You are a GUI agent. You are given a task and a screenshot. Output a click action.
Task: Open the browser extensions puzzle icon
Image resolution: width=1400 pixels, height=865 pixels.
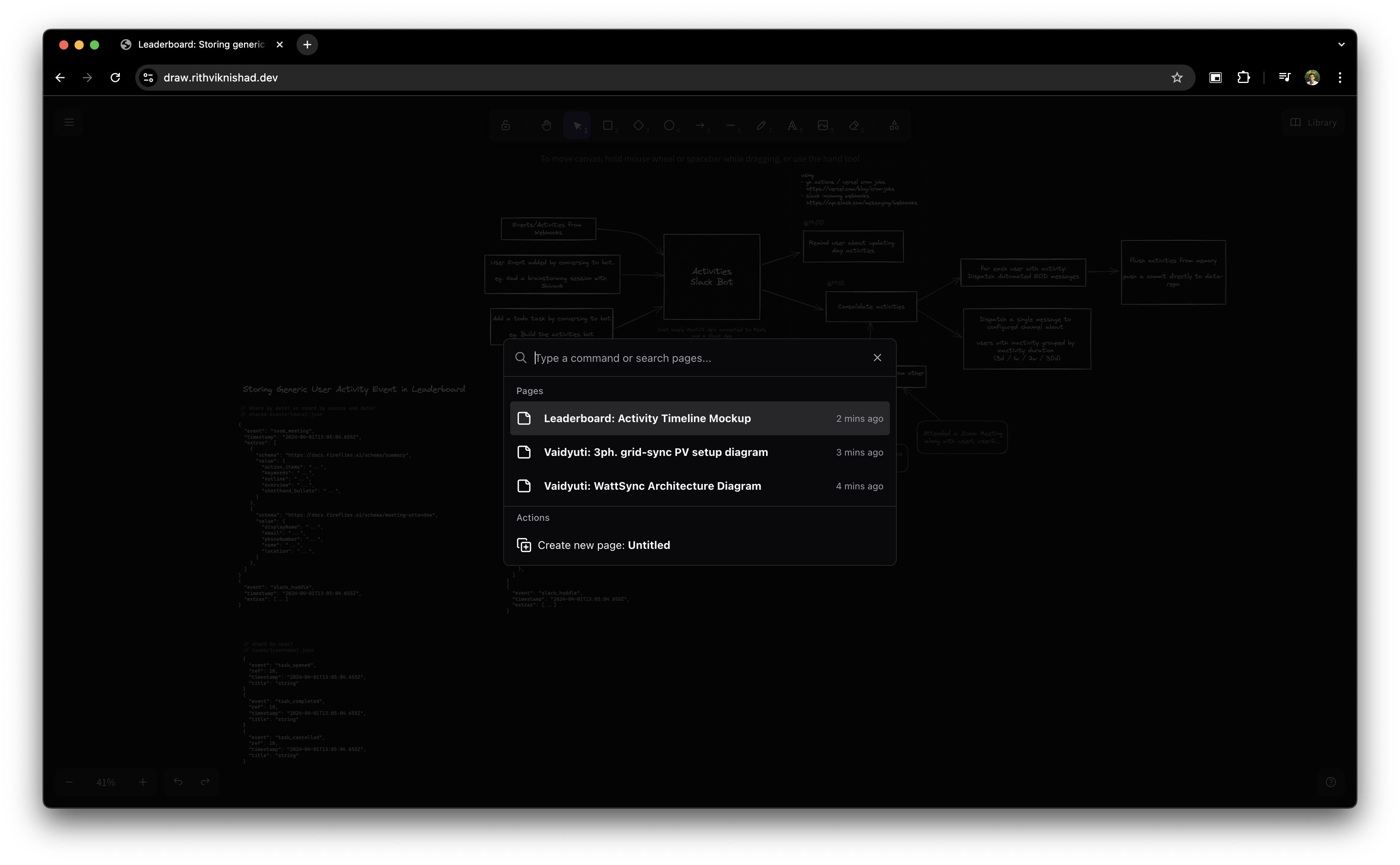click(1243, 77)
